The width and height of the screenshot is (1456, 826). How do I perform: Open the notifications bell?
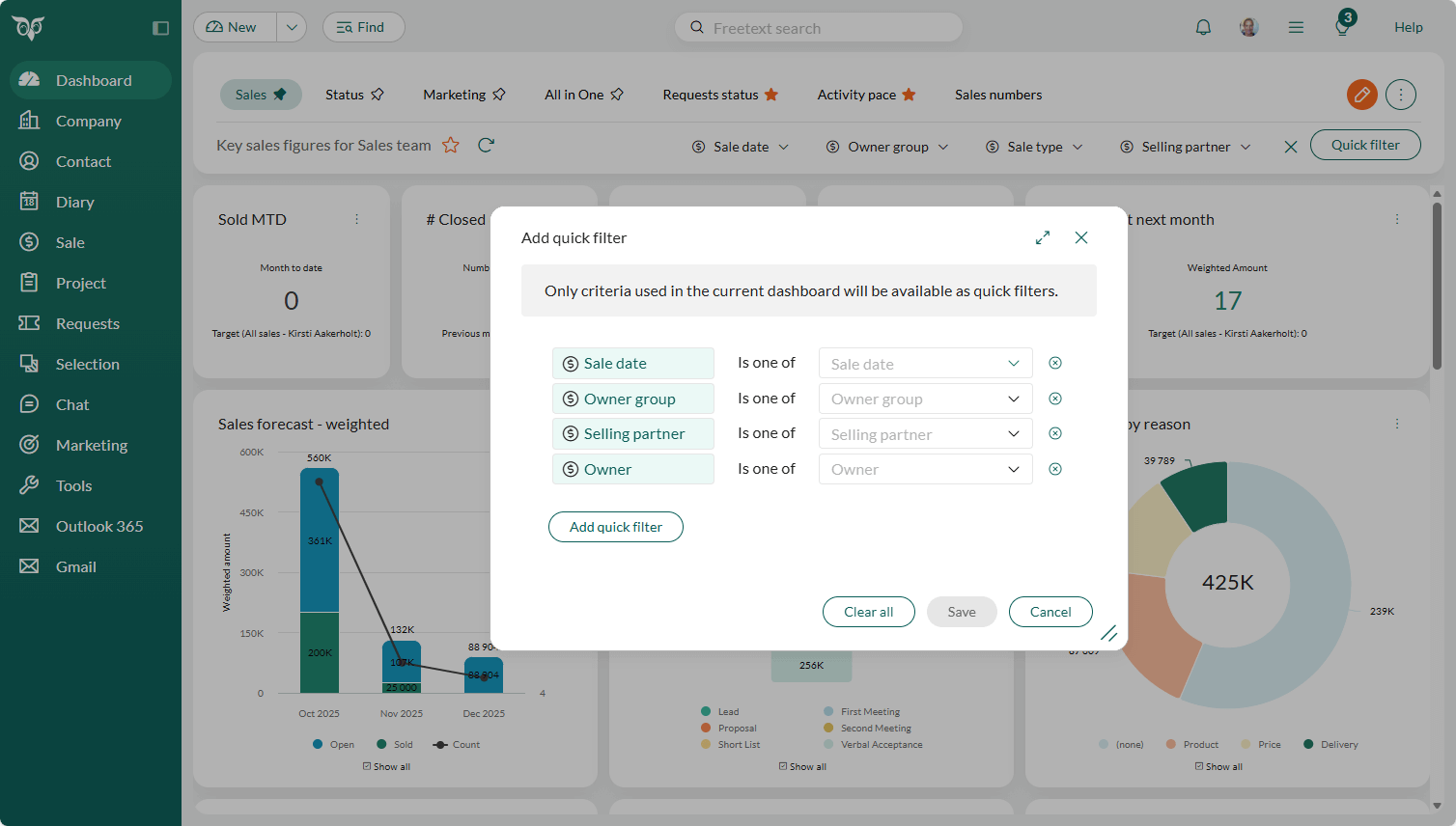point(1203,27)
